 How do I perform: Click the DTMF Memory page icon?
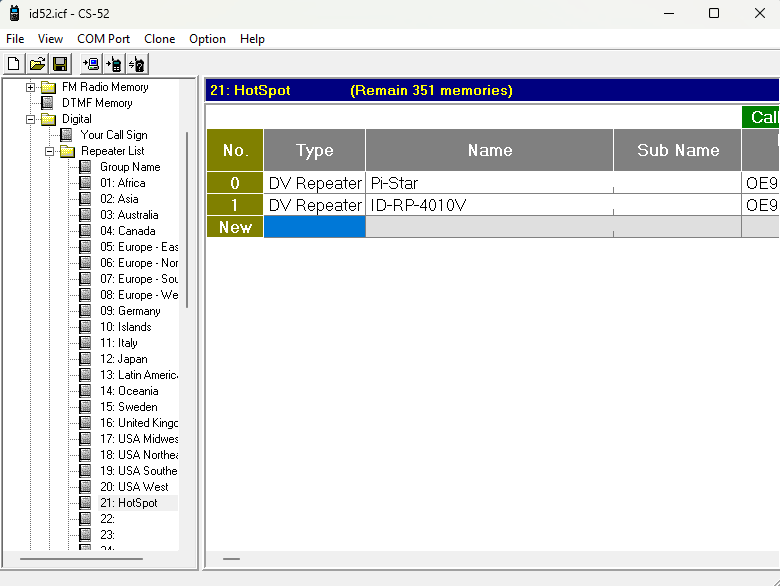[x=47, y=103]
